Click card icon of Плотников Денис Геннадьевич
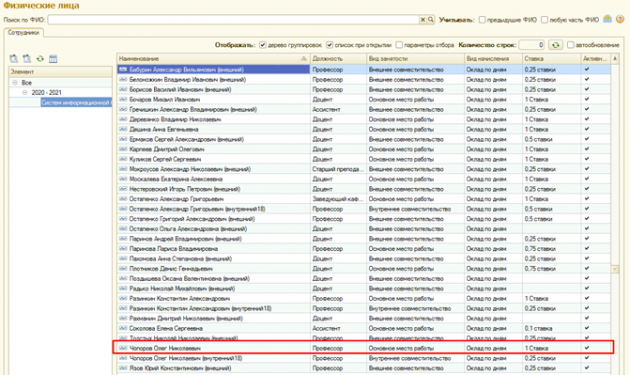Screen dimensions: 630x375 click(123, 268)
